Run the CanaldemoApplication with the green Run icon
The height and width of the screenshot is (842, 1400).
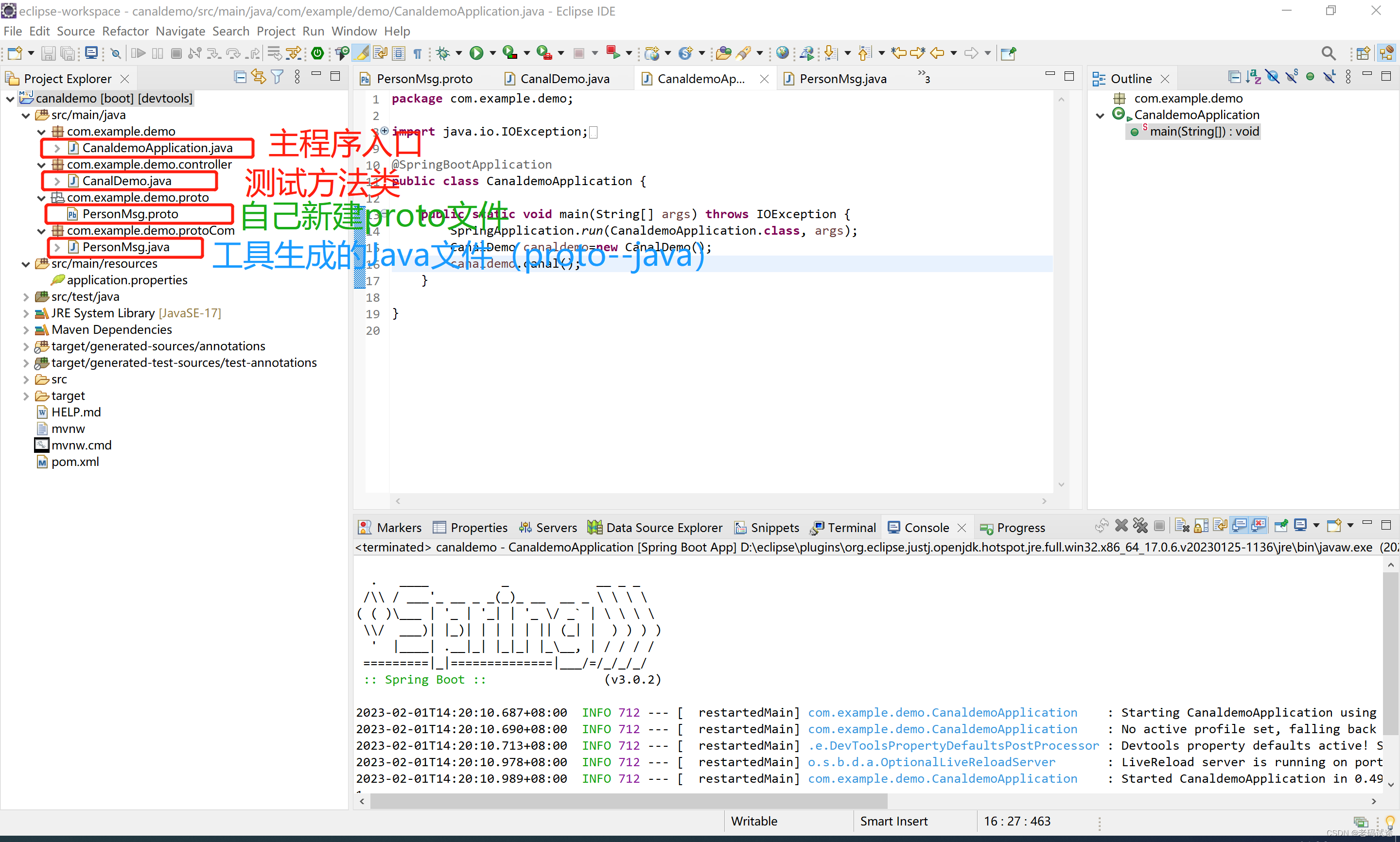coord(477,53)
